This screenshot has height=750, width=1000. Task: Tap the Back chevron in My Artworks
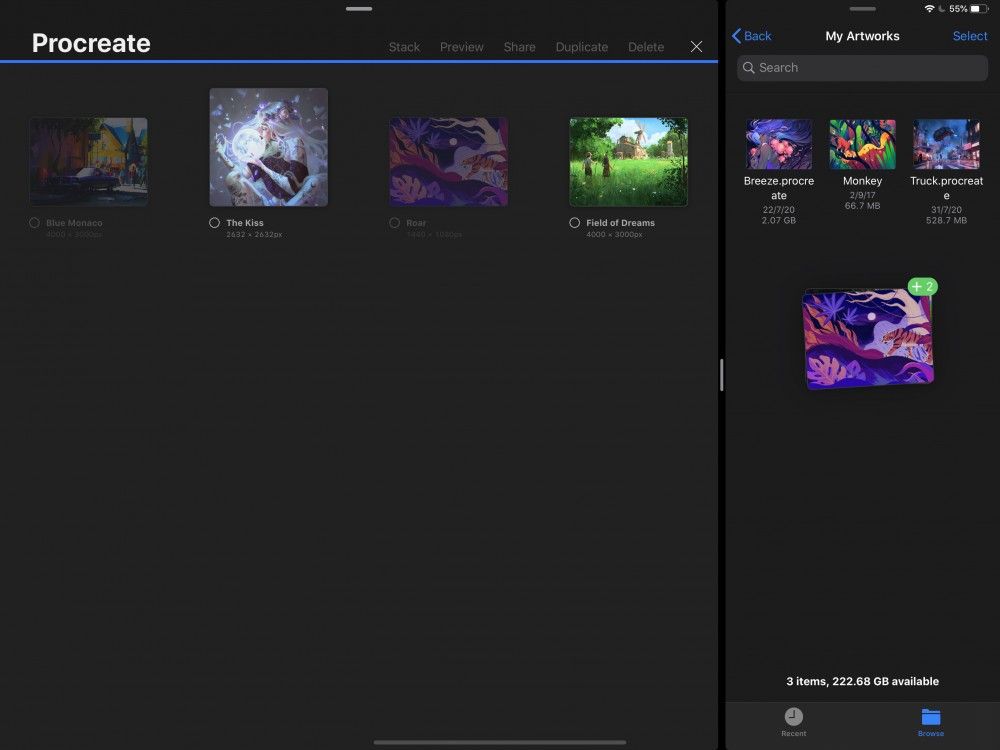[740, 36]
